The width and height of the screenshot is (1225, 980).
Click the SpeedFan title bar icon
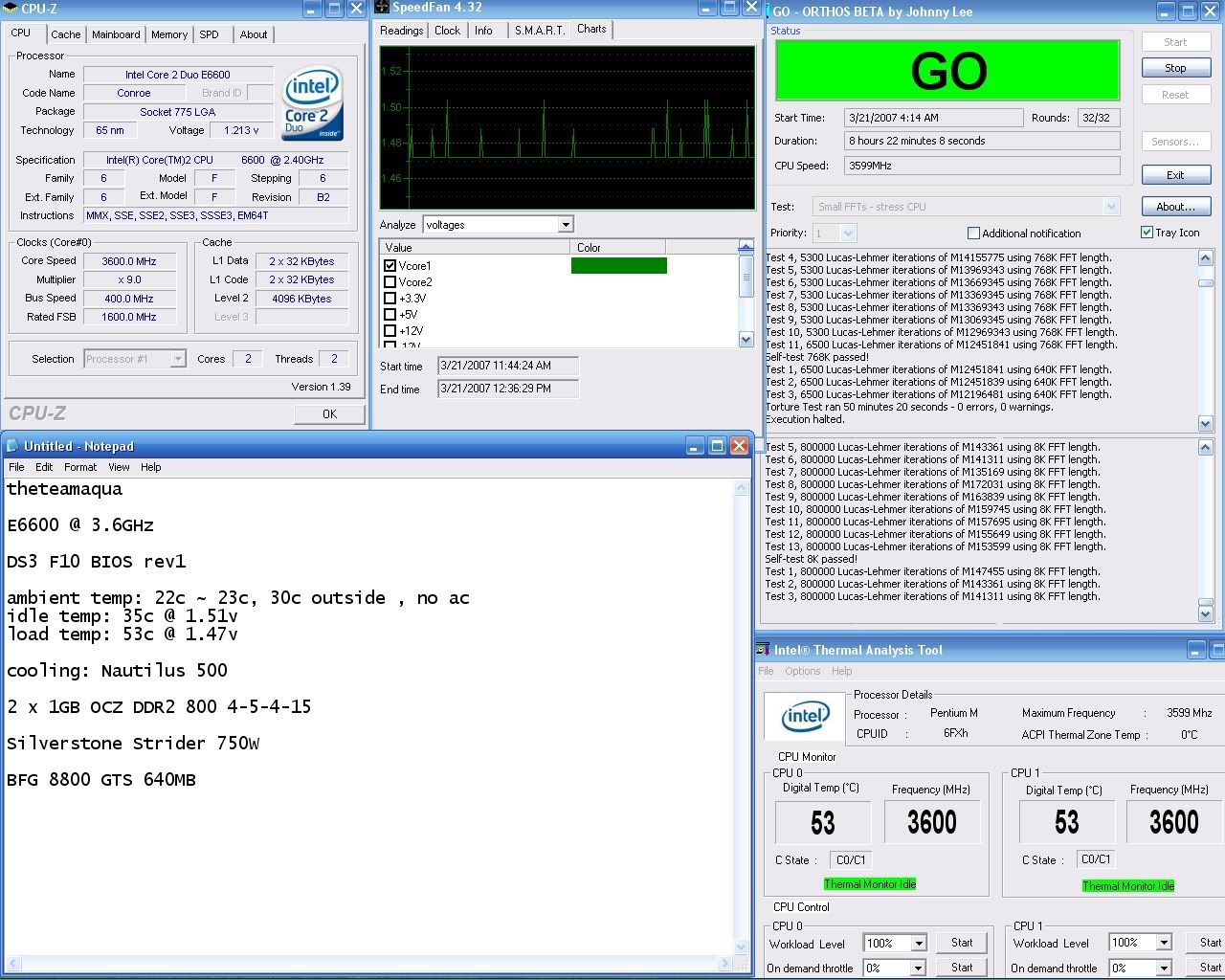coord(381,8)
